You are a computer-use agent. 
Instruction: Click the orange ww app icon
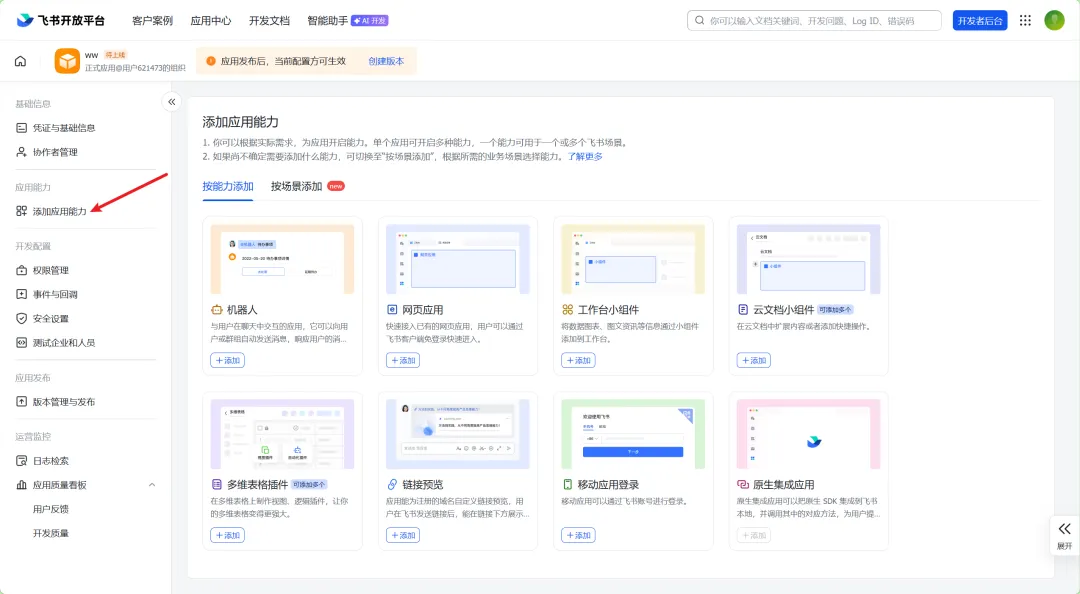tap(67, 61)
